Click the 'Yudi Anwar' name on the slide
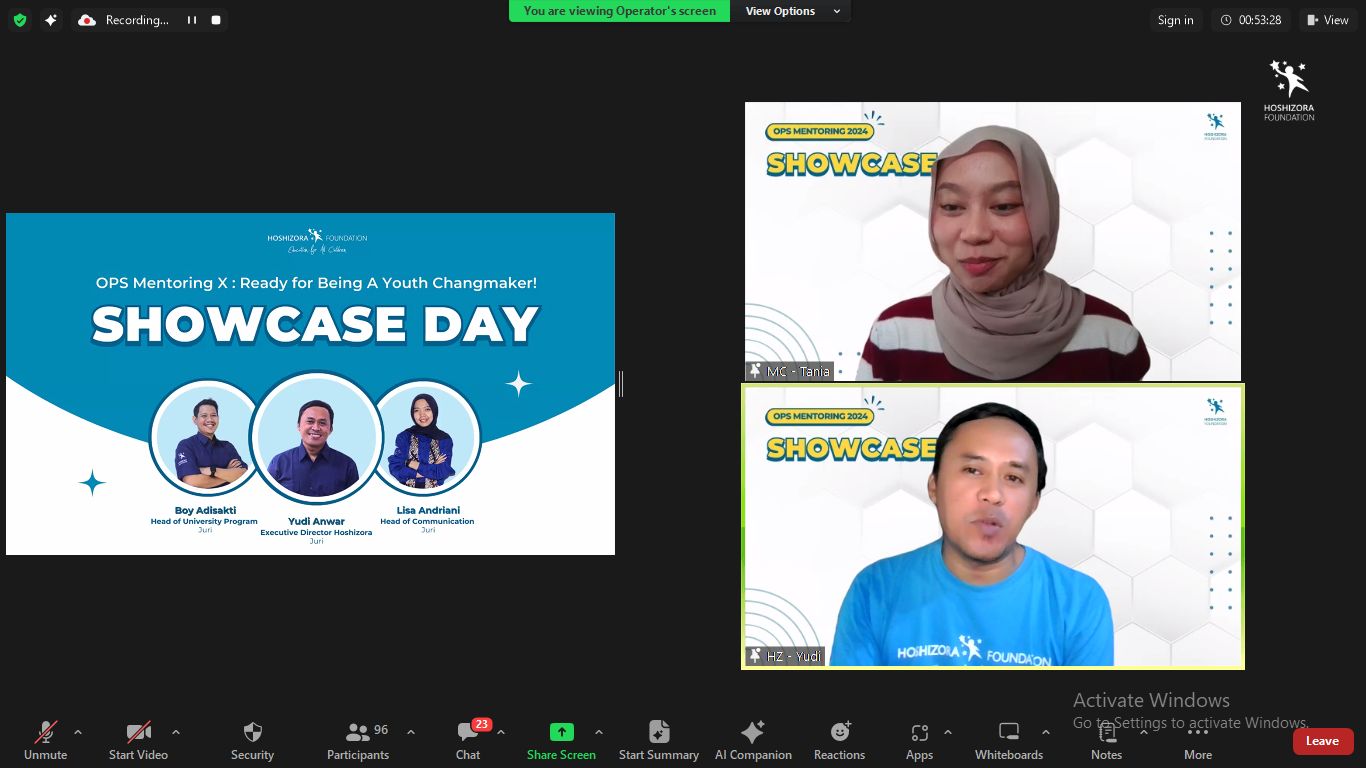The height and width of the screenshot is (768, 1366). point(316,522)
